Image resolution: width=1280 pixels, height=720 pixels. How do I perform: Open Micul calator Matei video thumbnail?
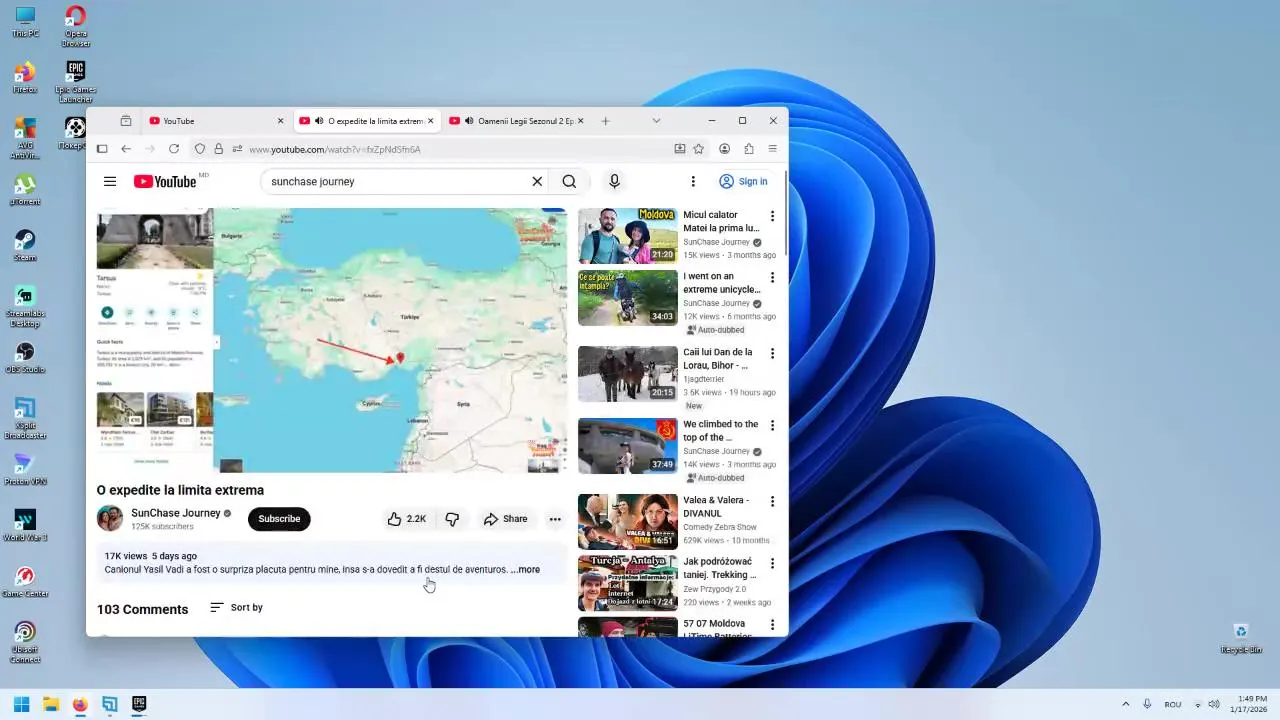[627, 236]
